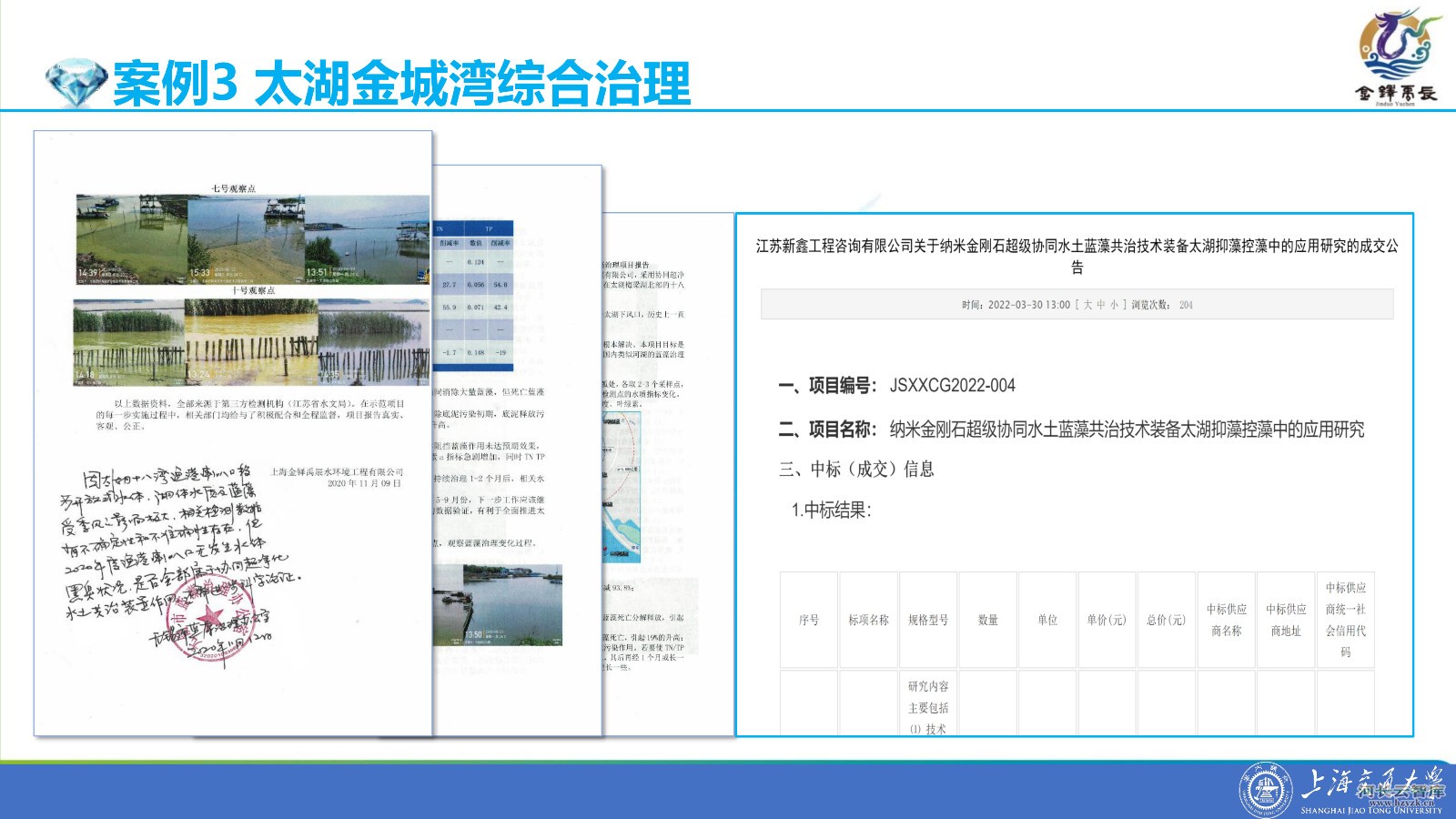The width and height of the screenshot is (1456, 819).
Task: Click the 序号 table column header
Action: pyautogui.click(x=808, y=620)
